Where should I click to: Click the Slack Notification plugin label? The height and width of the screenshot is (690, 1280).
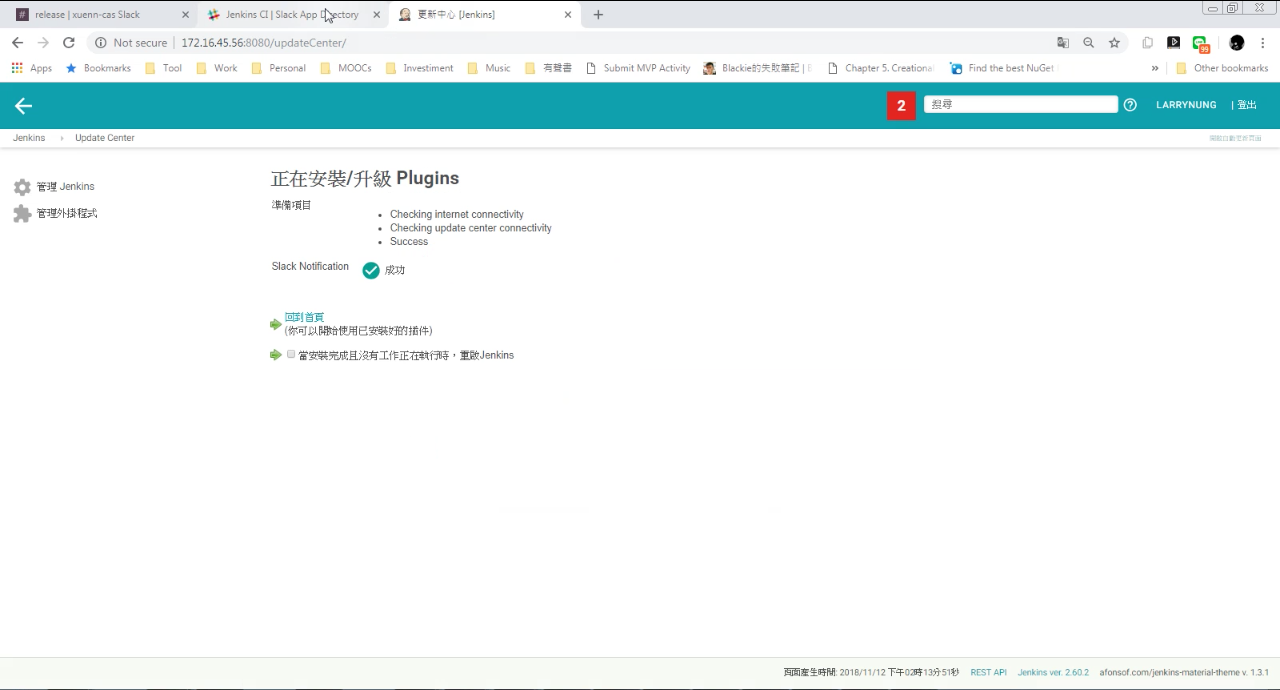point(310,267)
